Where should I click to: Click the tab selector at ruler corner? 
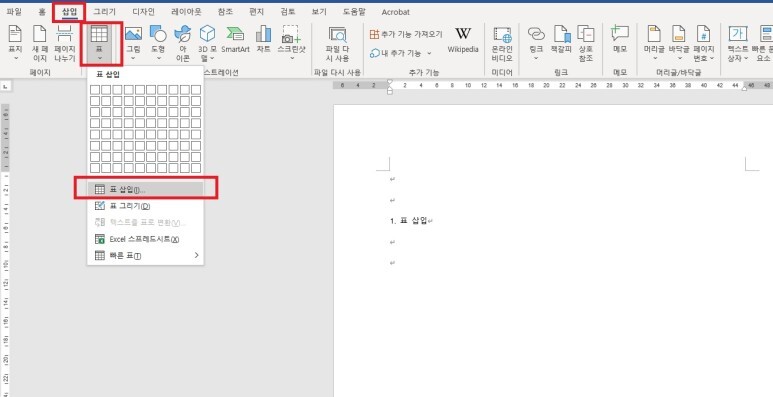(x=5, y=87)
